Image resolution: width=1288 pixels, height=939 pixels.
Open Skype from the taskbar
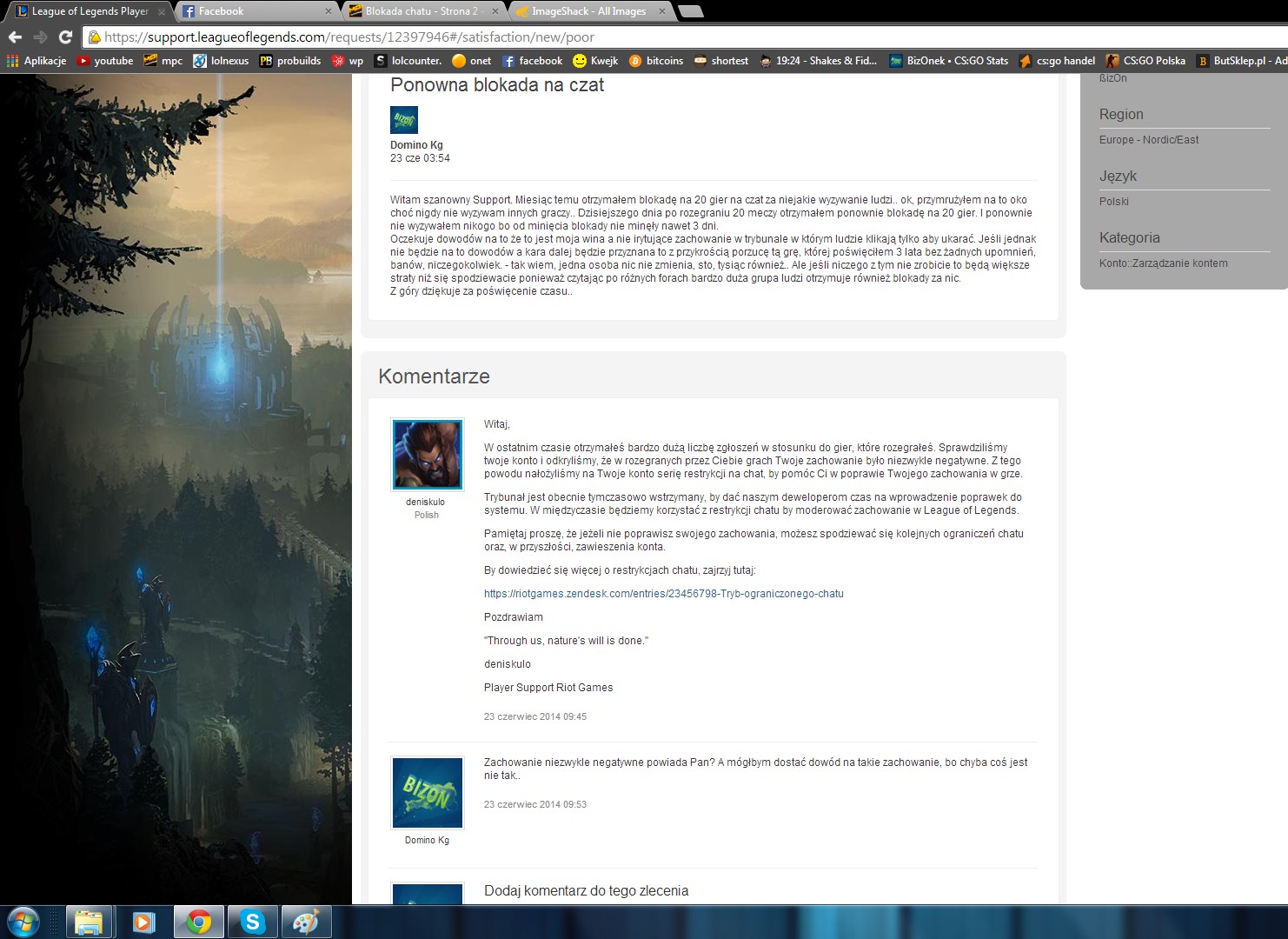[x=253, y=922]
